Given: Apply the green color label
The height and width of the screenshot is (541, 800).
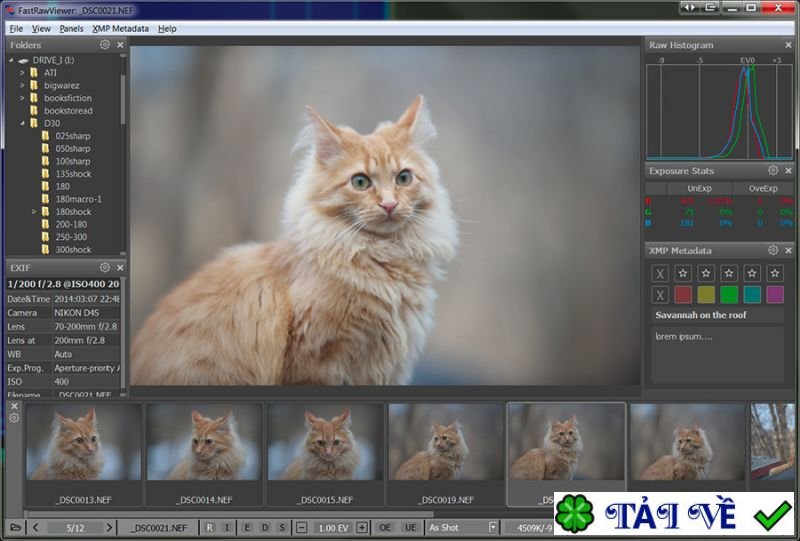Looking at the screenshot, I should [729, 294].
